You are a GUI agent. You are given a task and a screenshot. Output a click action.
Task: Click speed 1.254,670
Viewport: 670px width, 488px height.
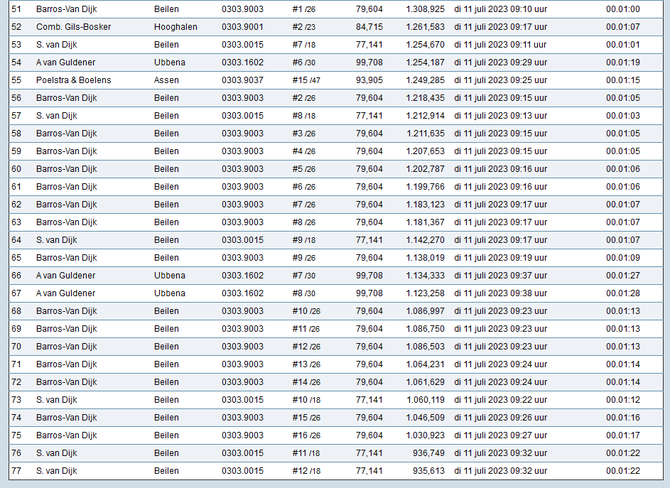[x=425, y=44]
